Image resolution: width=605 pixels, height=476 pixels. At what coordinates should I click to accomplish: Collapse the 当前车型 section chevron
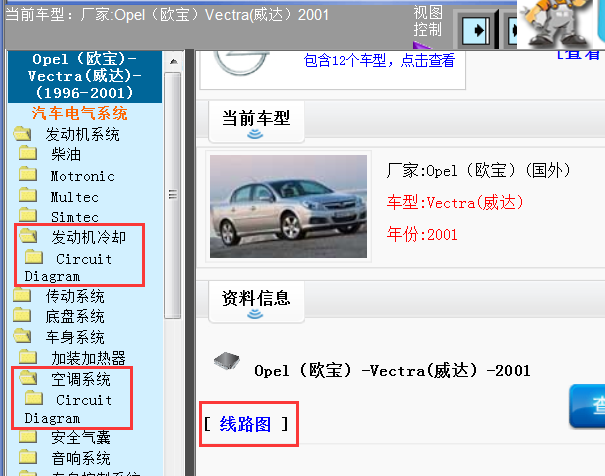[x=255, y=135]
